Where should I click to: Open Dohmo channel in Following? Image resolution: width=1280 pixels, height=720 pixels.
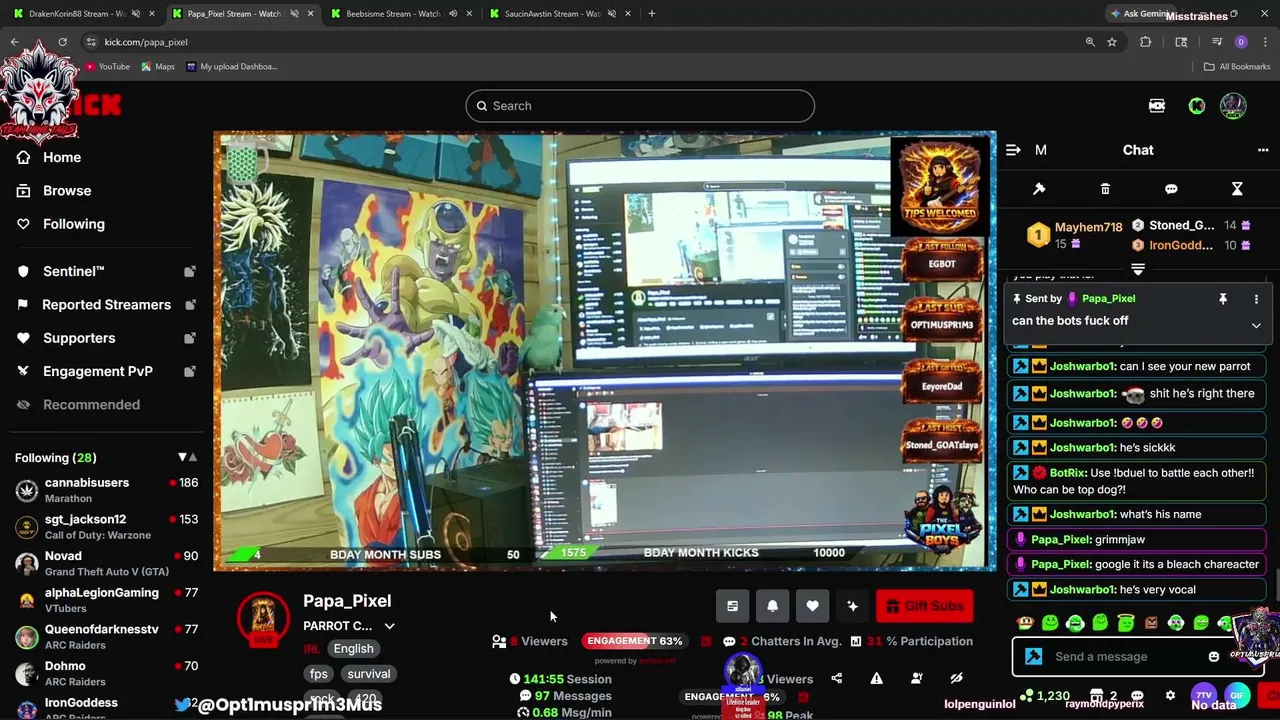(x=106, y=673)
